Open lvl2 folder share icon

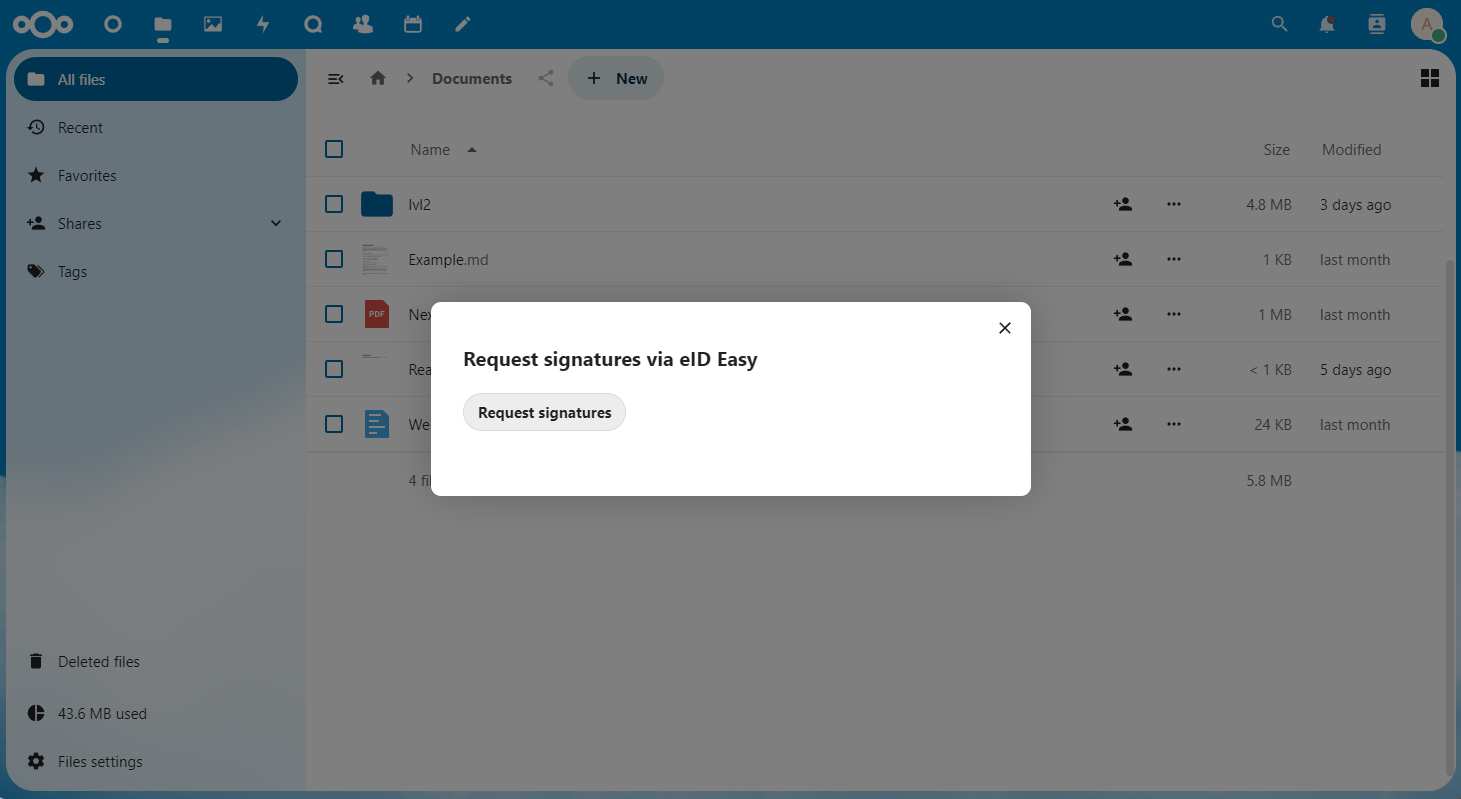coord(1123,204)
